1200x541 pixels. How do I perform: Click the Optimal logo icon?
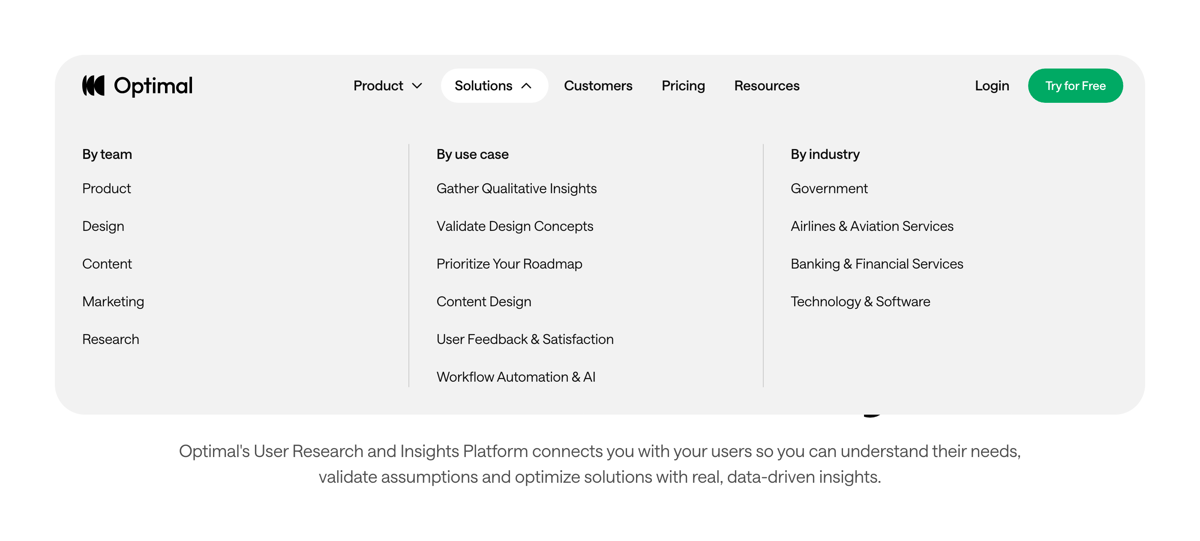[x=94, y=86]
